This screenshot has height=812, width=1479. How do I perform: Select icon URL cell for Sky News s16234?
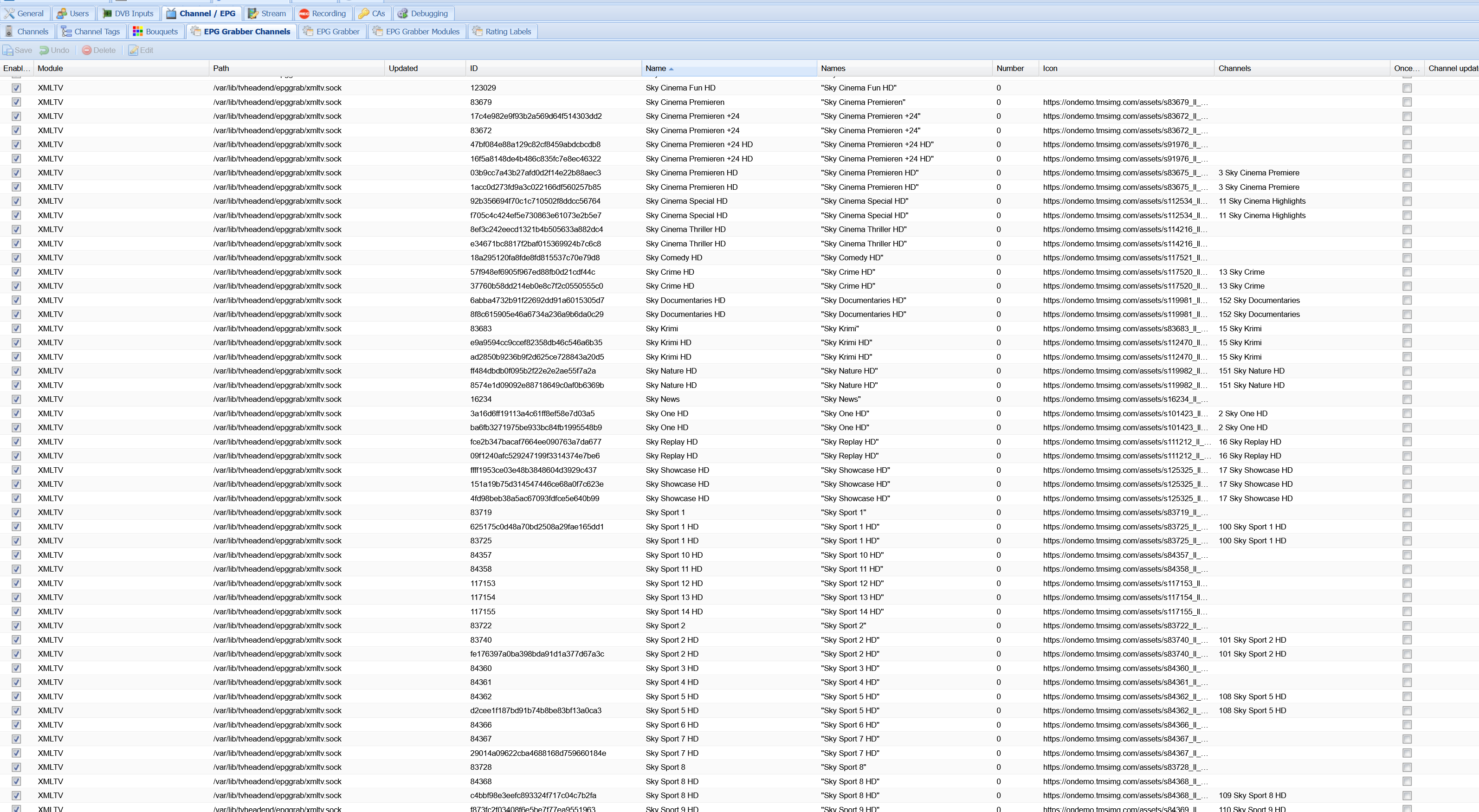pos(1126,399)
